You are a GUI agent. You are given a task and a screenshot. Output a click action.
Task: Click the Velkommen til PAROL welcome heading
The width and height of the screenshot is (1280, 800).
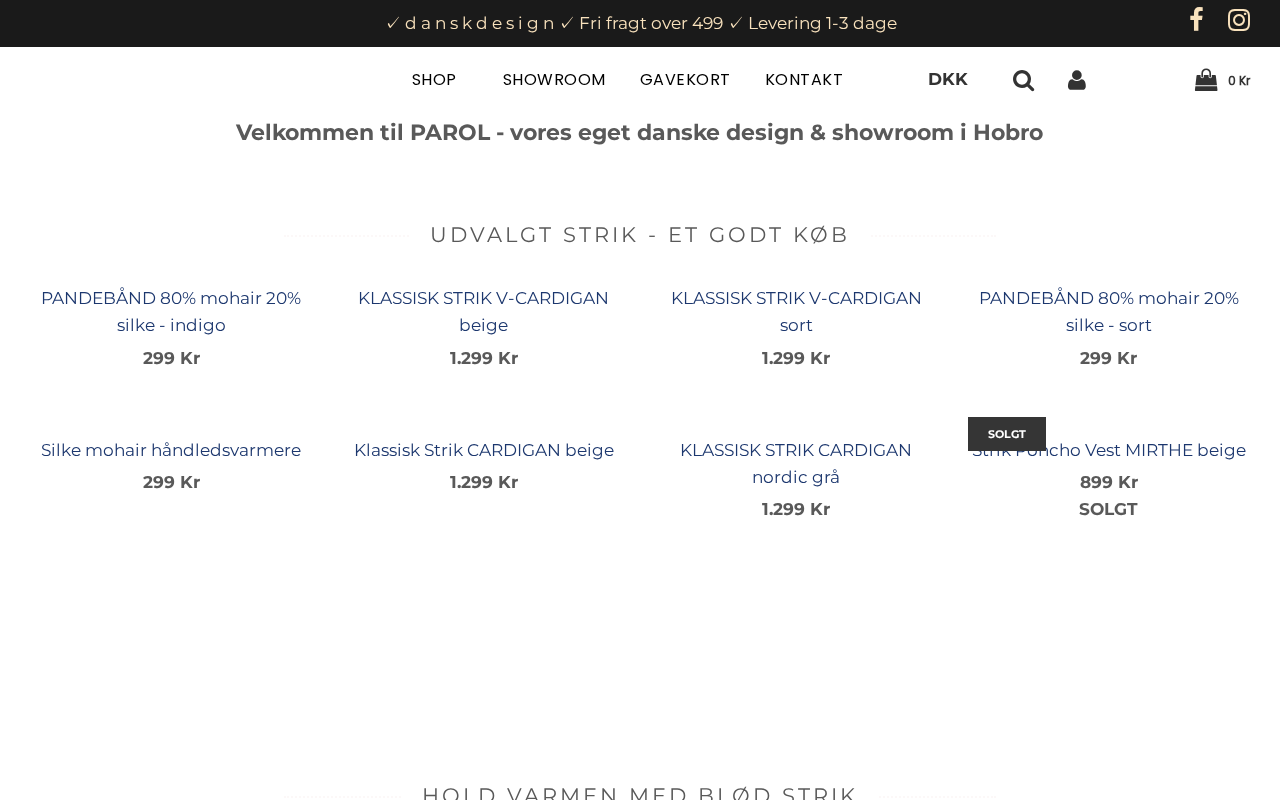point(640,132)
